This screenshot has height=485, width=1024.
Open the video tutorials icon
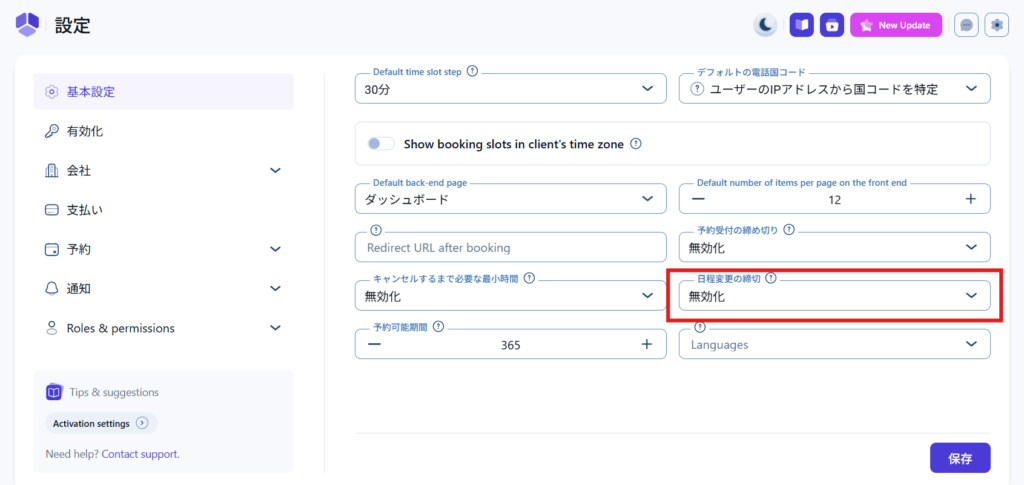(832, 25)
